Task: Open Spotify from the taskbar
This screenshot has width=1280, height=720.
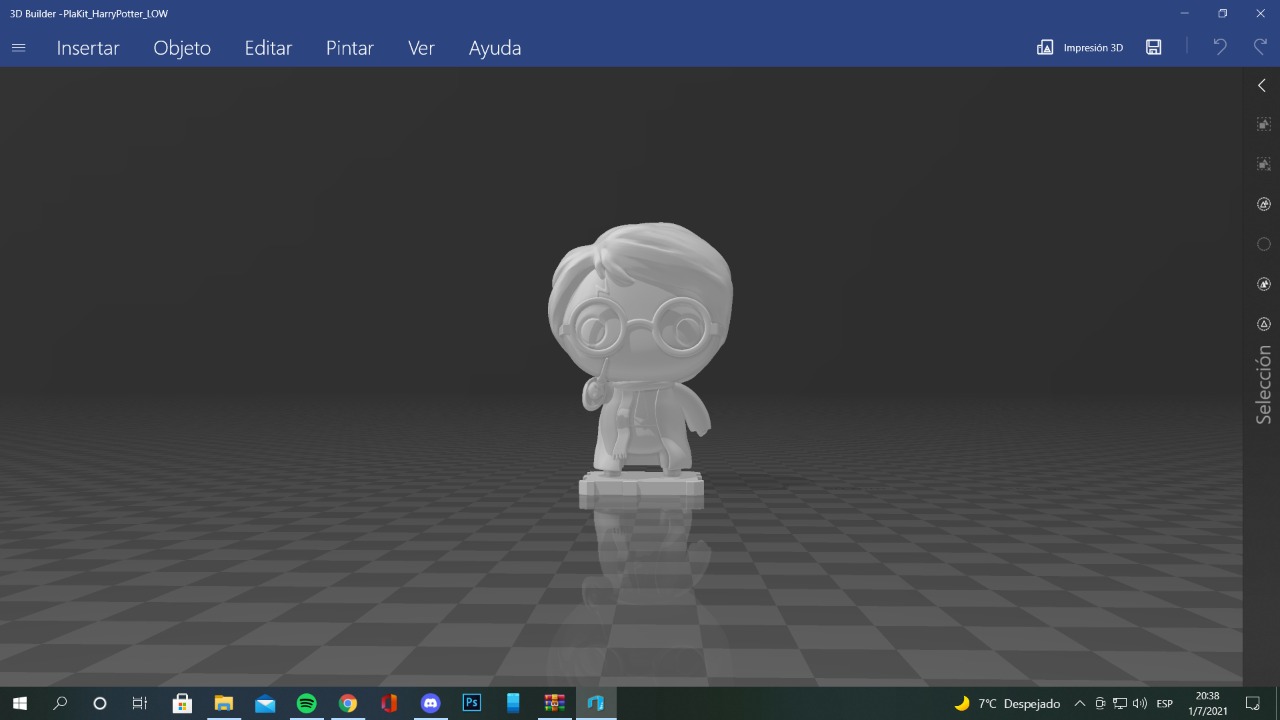Action: coord(306,703)
